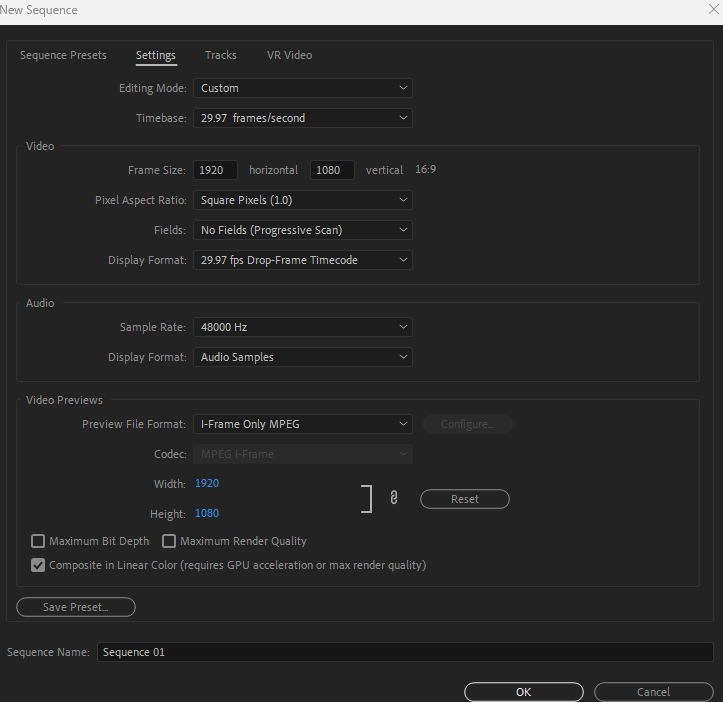Image resolution: width=723 pixels, height=702 pixels.
Task: Click the preview Width value 1920
Action: pos(207,483)
